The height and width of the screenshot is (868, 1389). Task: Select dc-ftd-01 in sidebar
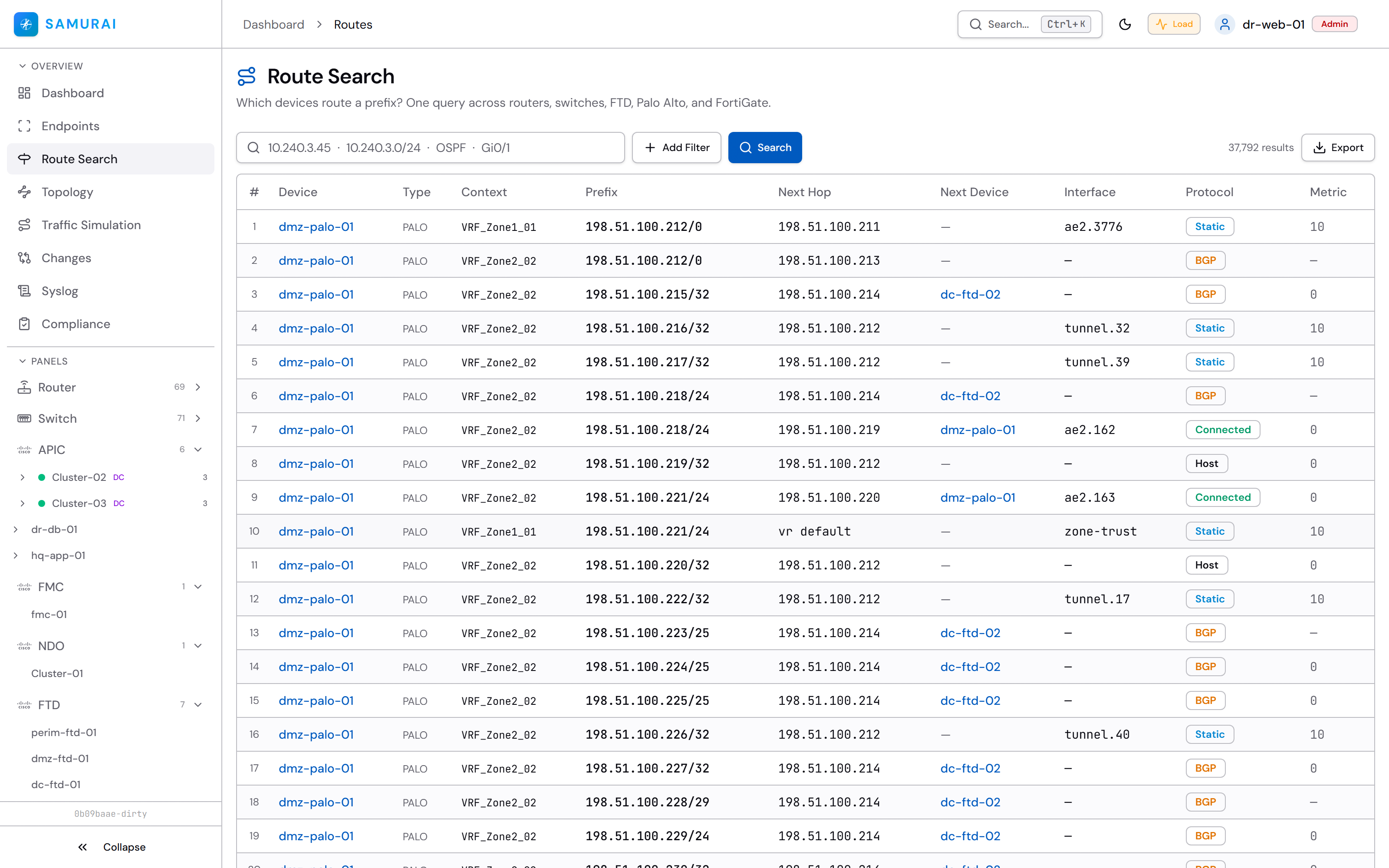[x=56, y=785]
